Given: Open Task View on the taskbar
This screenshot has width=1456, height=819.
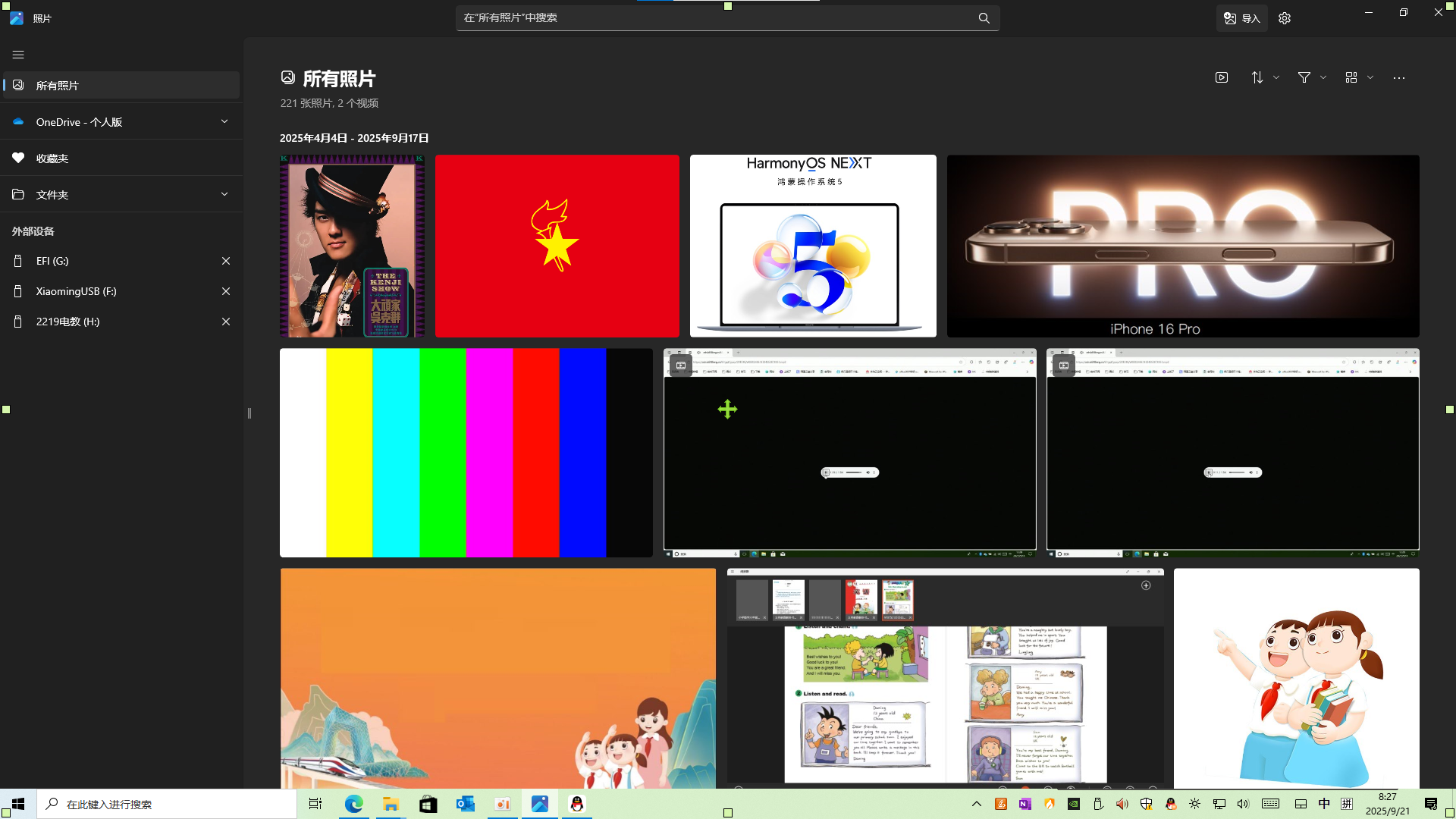Looking at the screenshot, I should tap(315, 804).
